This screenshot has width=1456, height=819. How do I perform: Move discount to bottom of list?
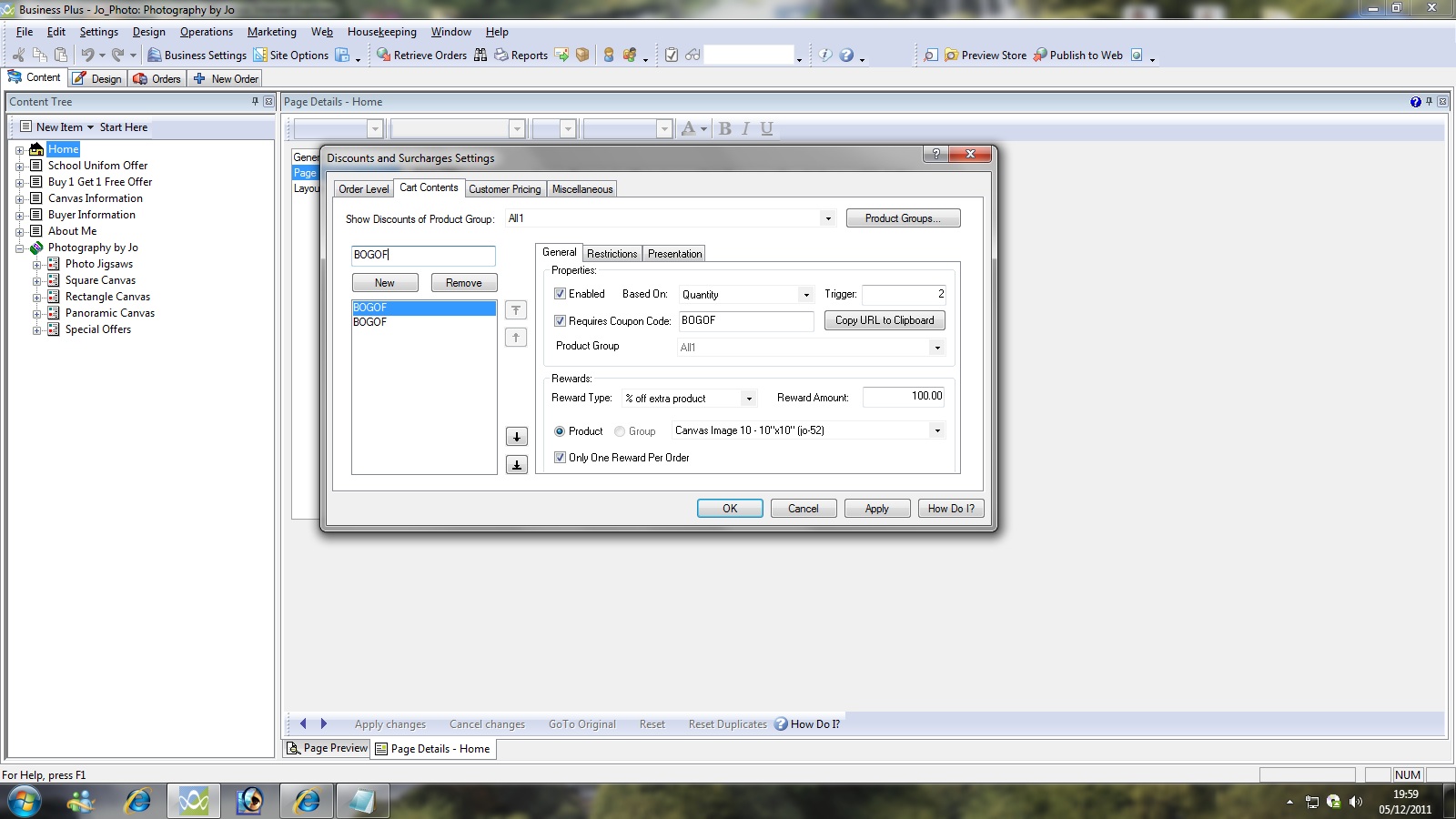516,465
